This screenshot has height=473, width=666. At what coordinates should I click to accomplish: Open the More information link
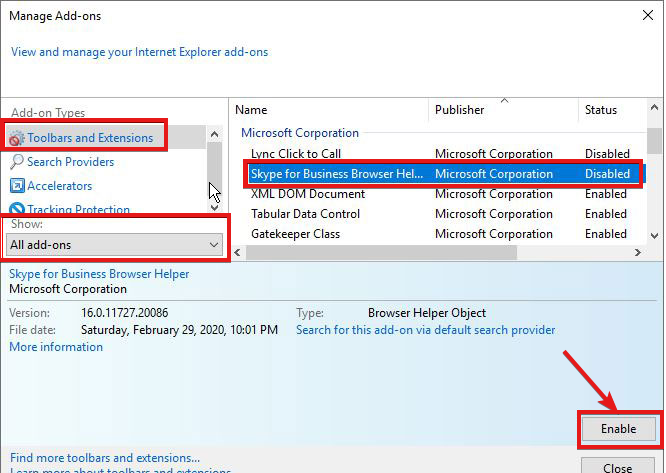pyautogui.click(x=56, y=347)
